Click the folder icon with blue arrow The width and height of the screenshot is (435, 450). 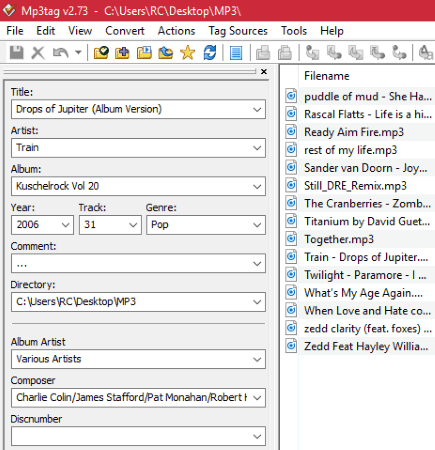click(166, 53)
